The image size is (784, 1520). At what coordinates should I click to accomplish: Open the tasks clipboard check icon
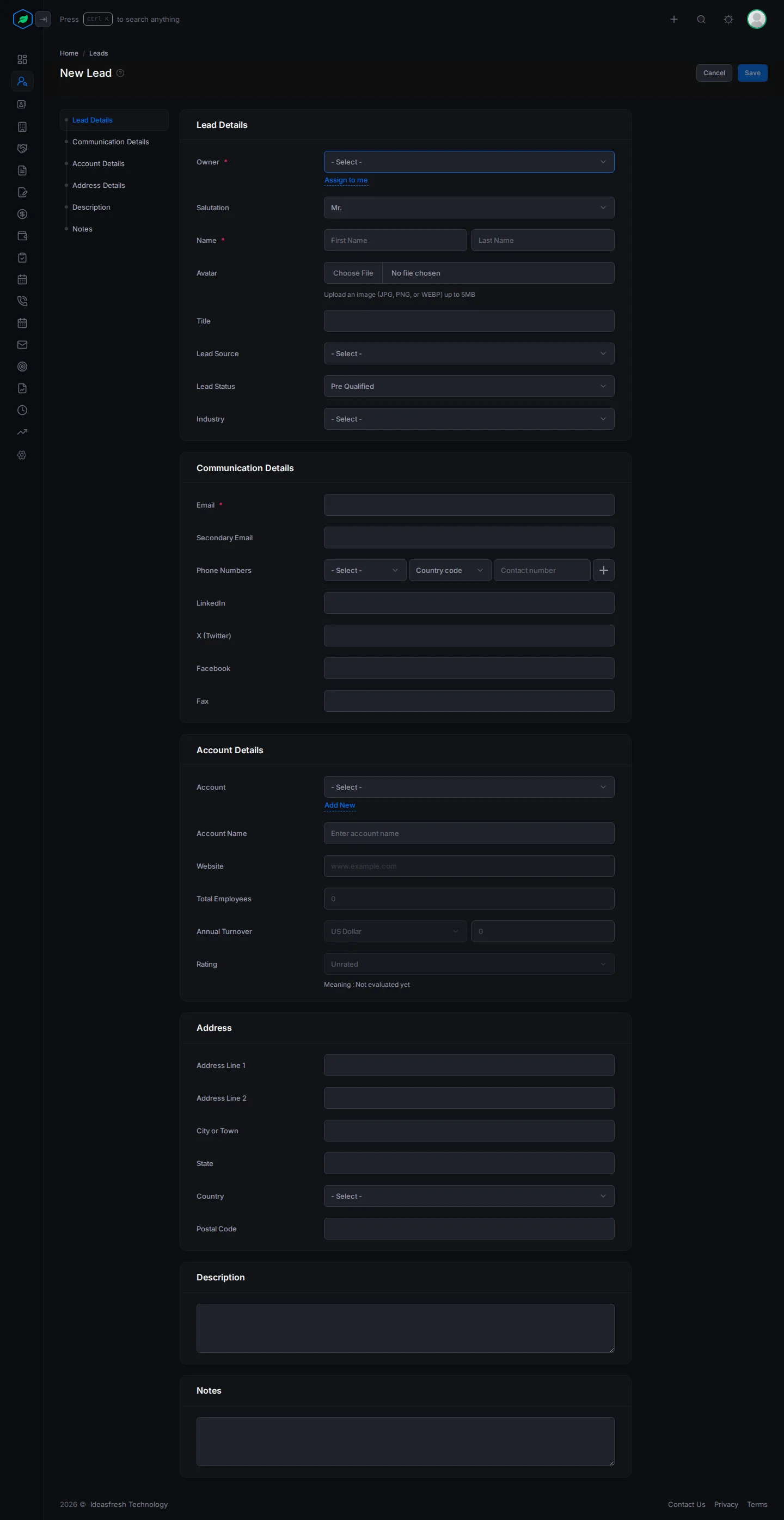22,258
